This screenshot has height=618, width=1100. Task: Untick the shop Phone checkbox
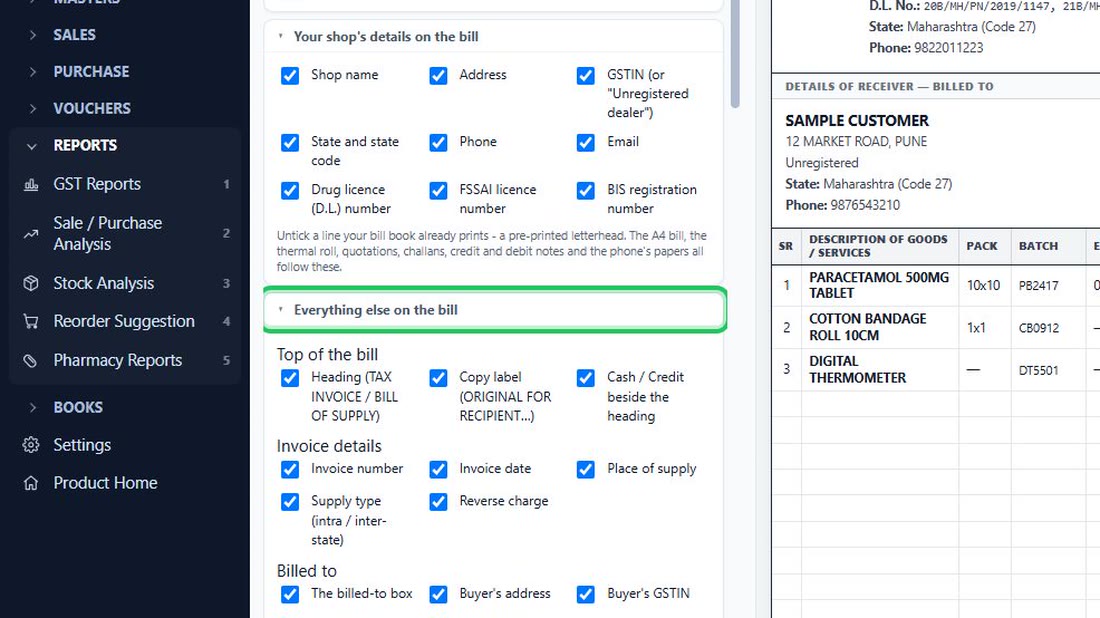(x=438, y=143)
